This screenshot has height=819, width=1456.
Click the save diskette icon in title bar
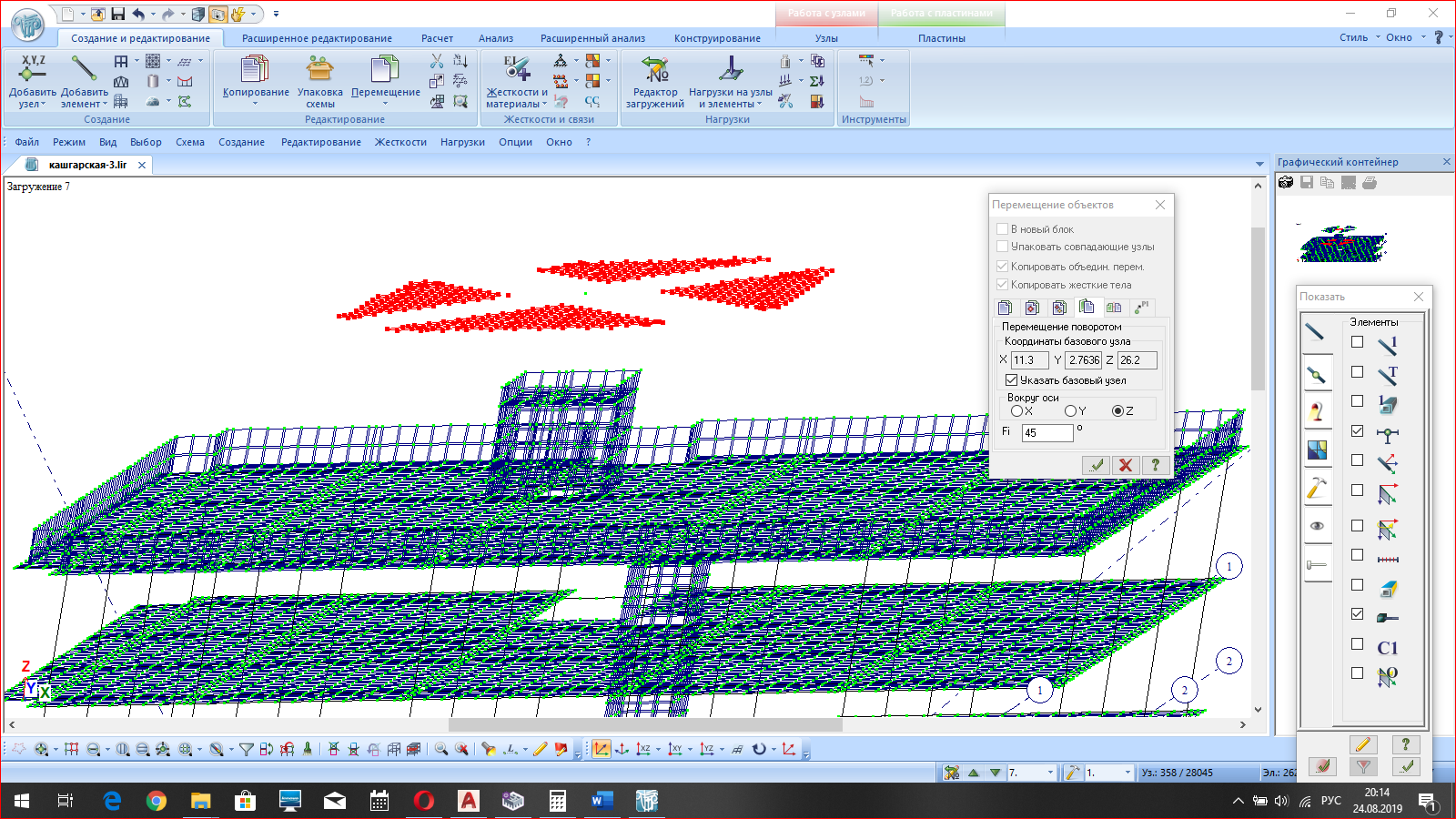(118, 14)
